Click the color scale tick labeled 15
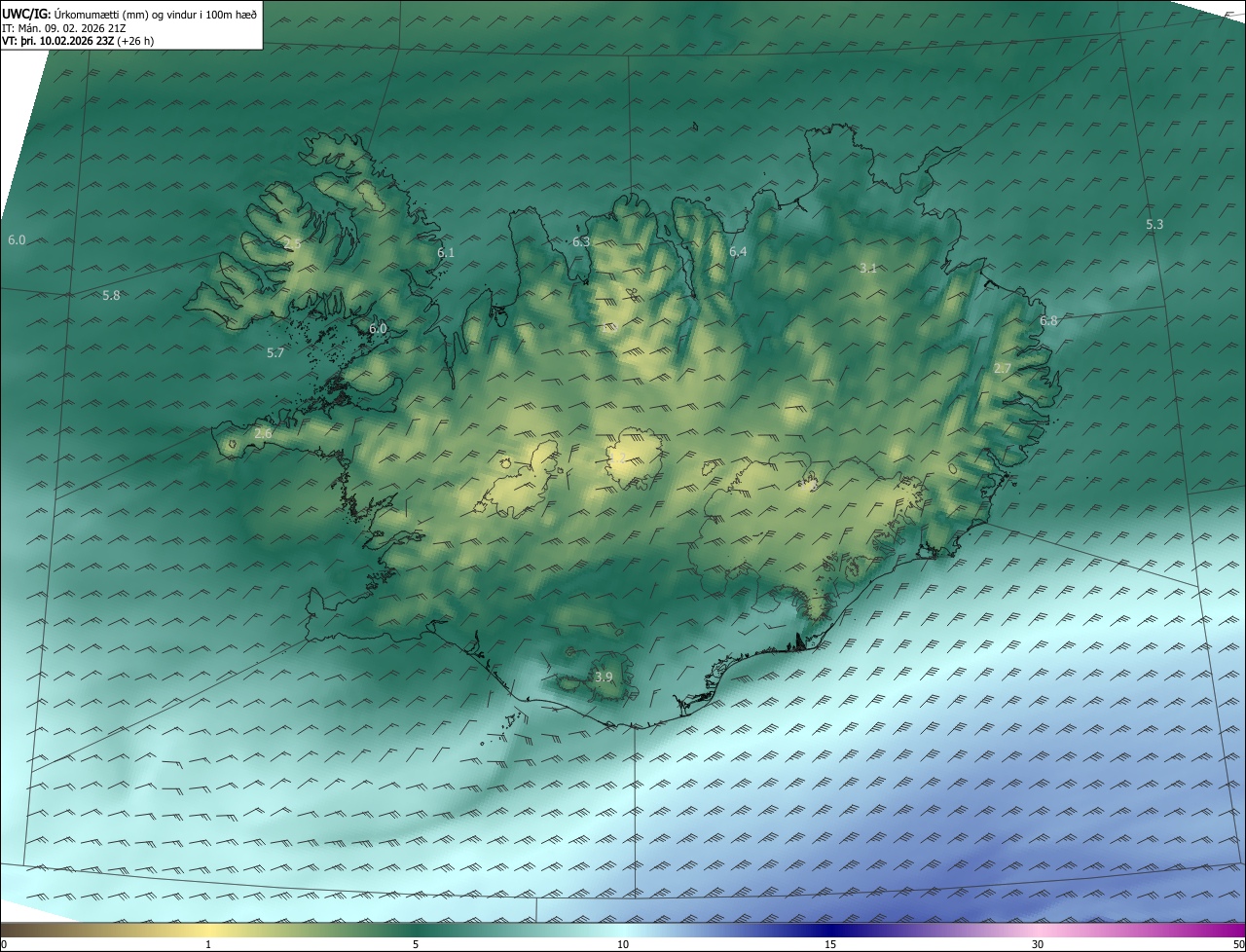 click(x=830, y=944)
